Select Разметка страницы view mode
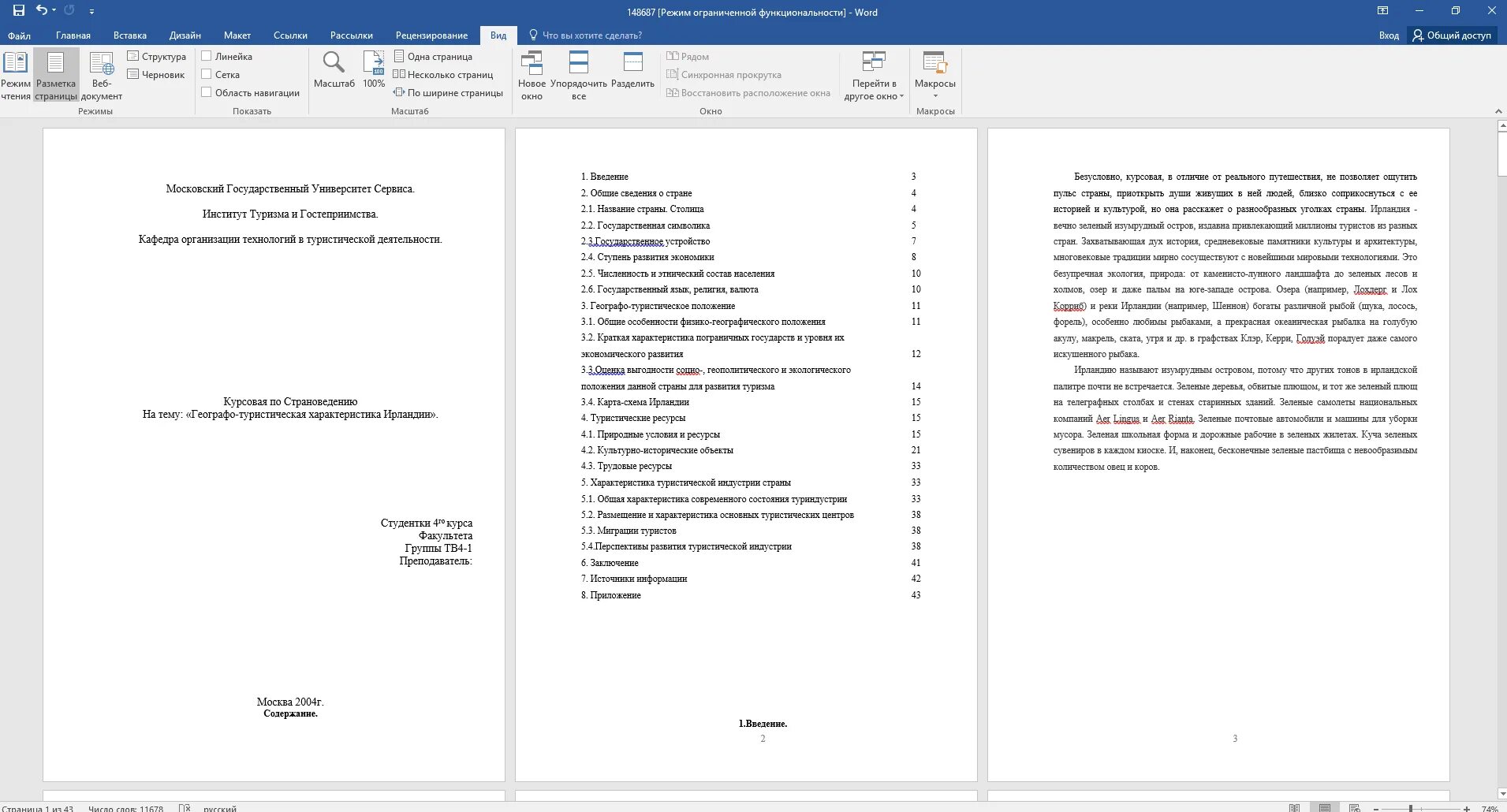The image size is (1507, 812). tap(56, 76)
